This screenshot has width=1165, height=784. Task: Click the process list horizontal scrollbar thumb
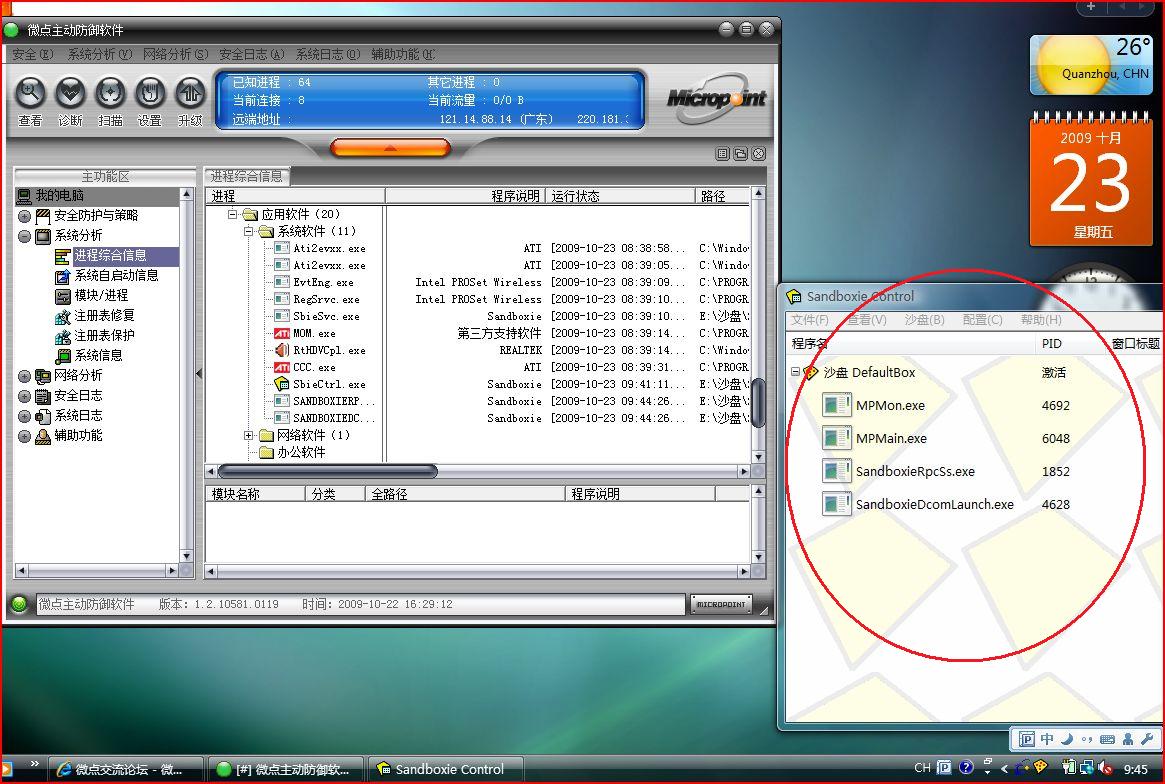328,471
